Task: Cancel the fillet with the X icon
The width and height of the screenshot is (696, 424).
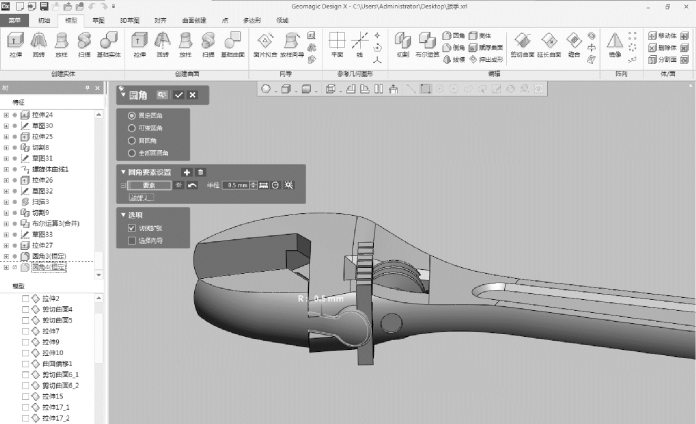Action: 191,94
